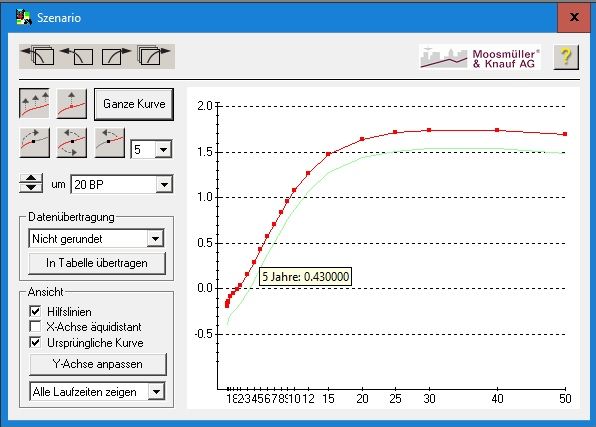Click the Ganze Kurve button

pos(134,104)
